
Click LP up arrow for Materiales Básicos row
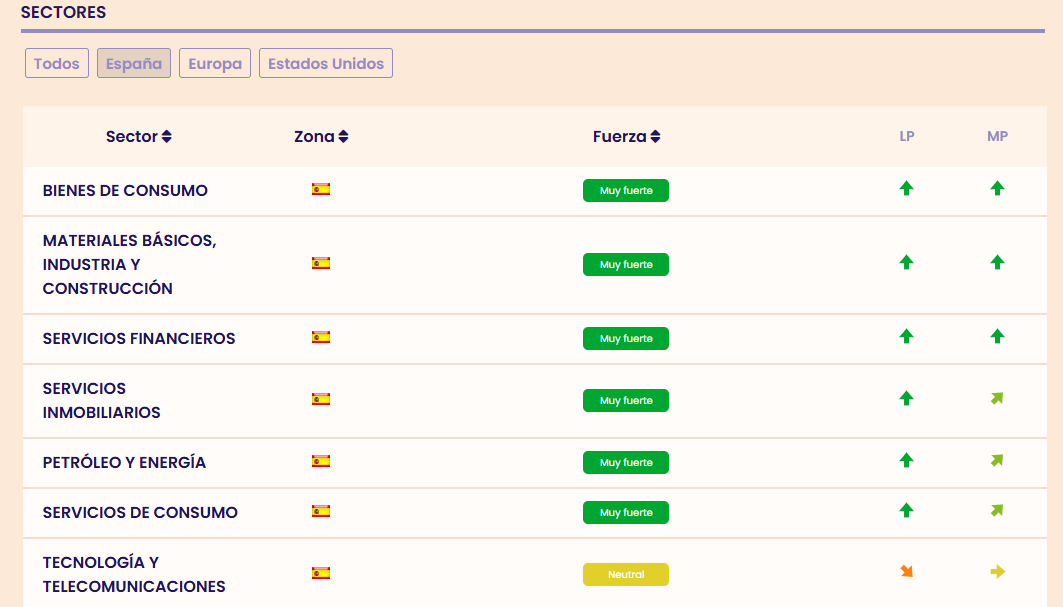[x=906, y=263]
